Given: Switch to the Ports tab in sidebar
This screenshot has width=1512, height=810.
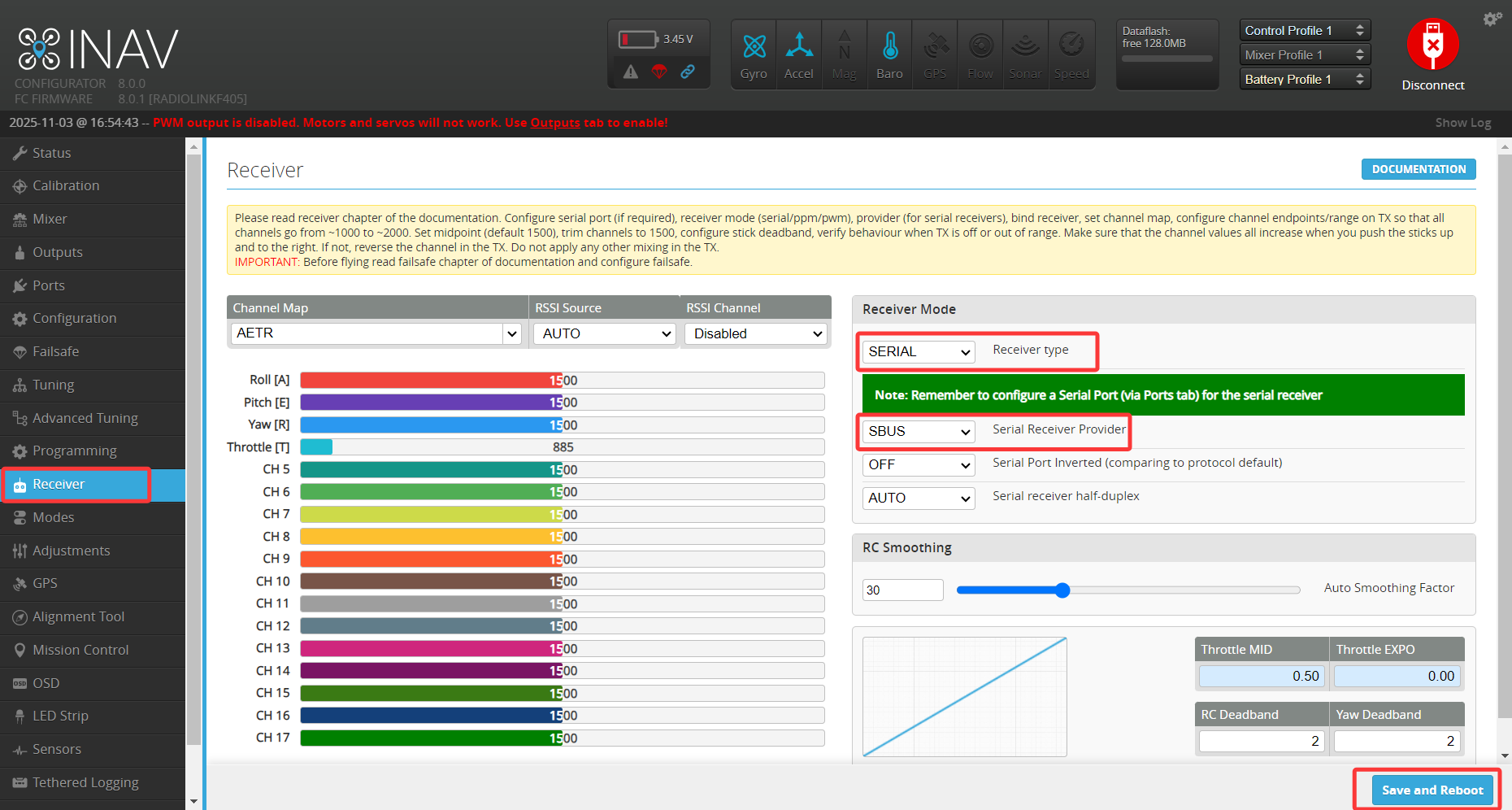Looking at the screenshot, I should click(49, 285).
